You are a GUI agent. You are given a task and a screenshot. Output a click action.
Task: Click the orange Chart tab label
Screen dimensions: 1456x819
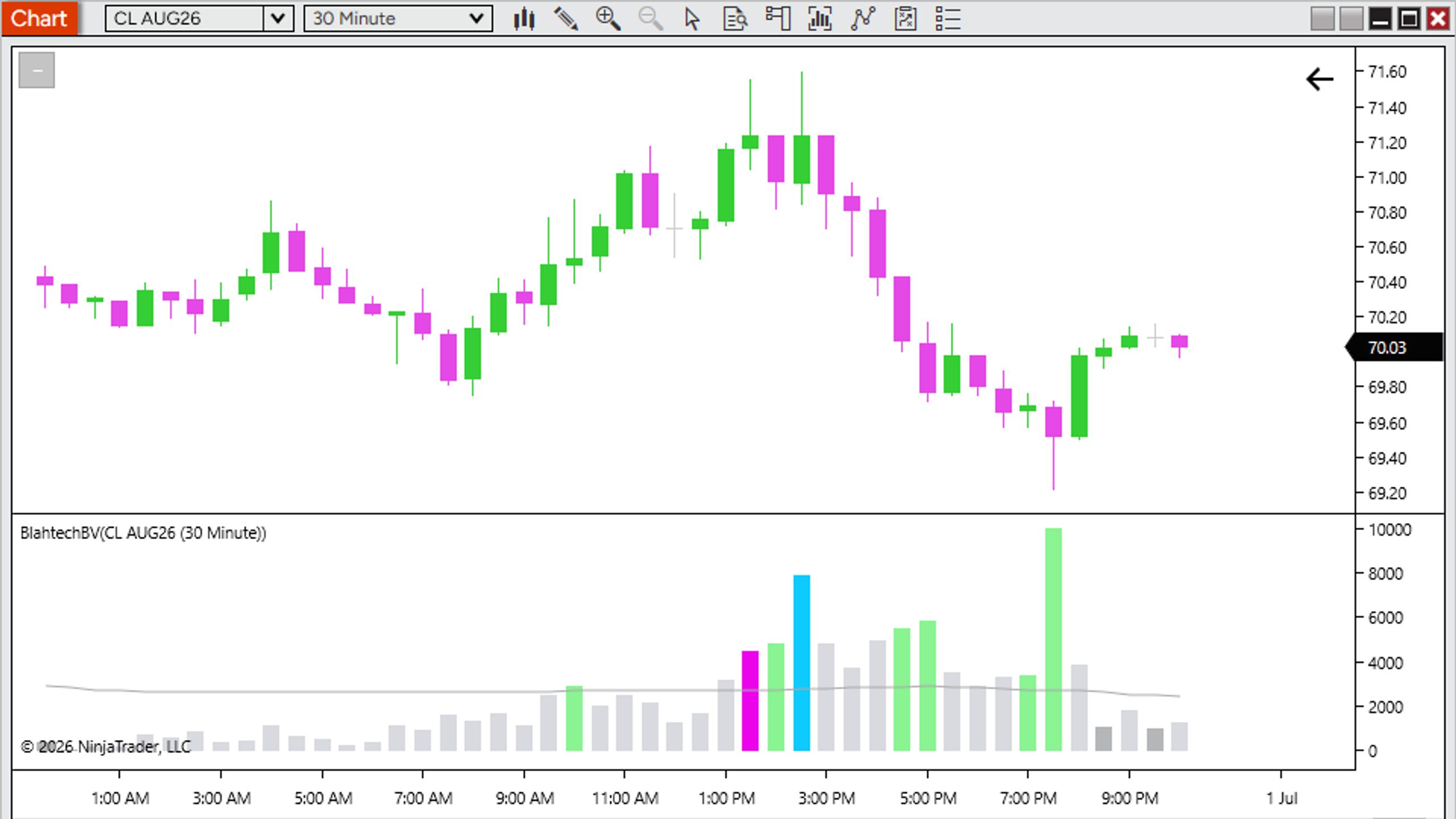[39, 18]
